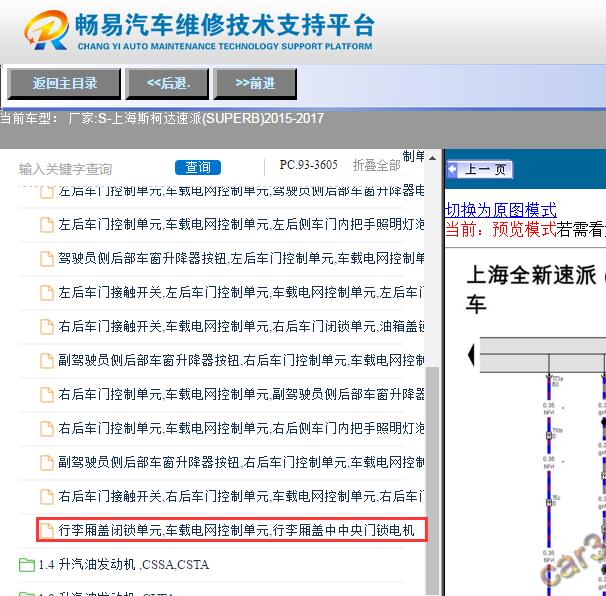Screen dimensions: 606x596
Task: Click document icon of 驾驶员侧后部车窗升降器按钮 row
Action: (47, 259)
